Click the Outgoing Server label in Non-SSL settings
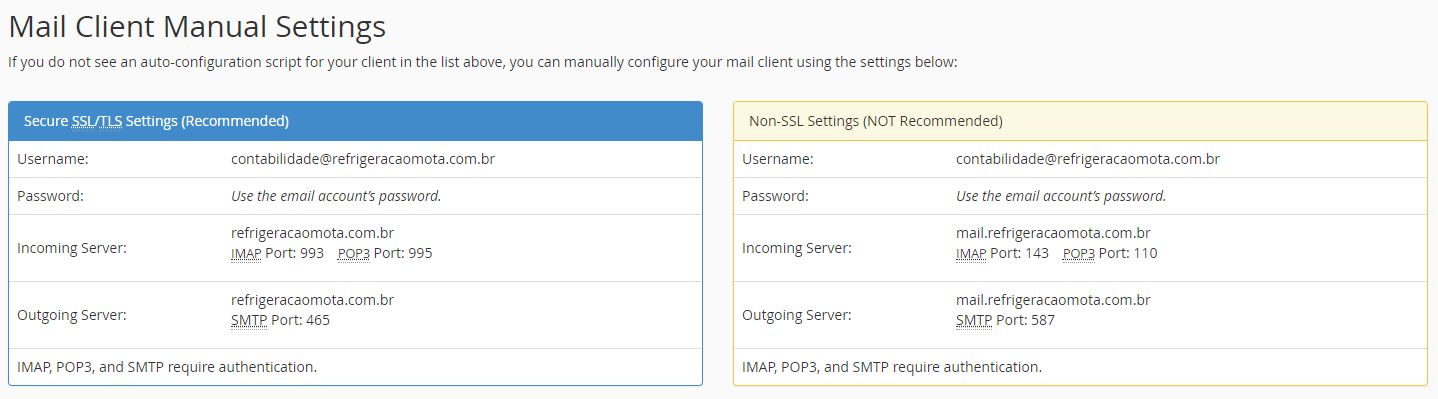Viewport: 1438px width, 399px height. 797,315
